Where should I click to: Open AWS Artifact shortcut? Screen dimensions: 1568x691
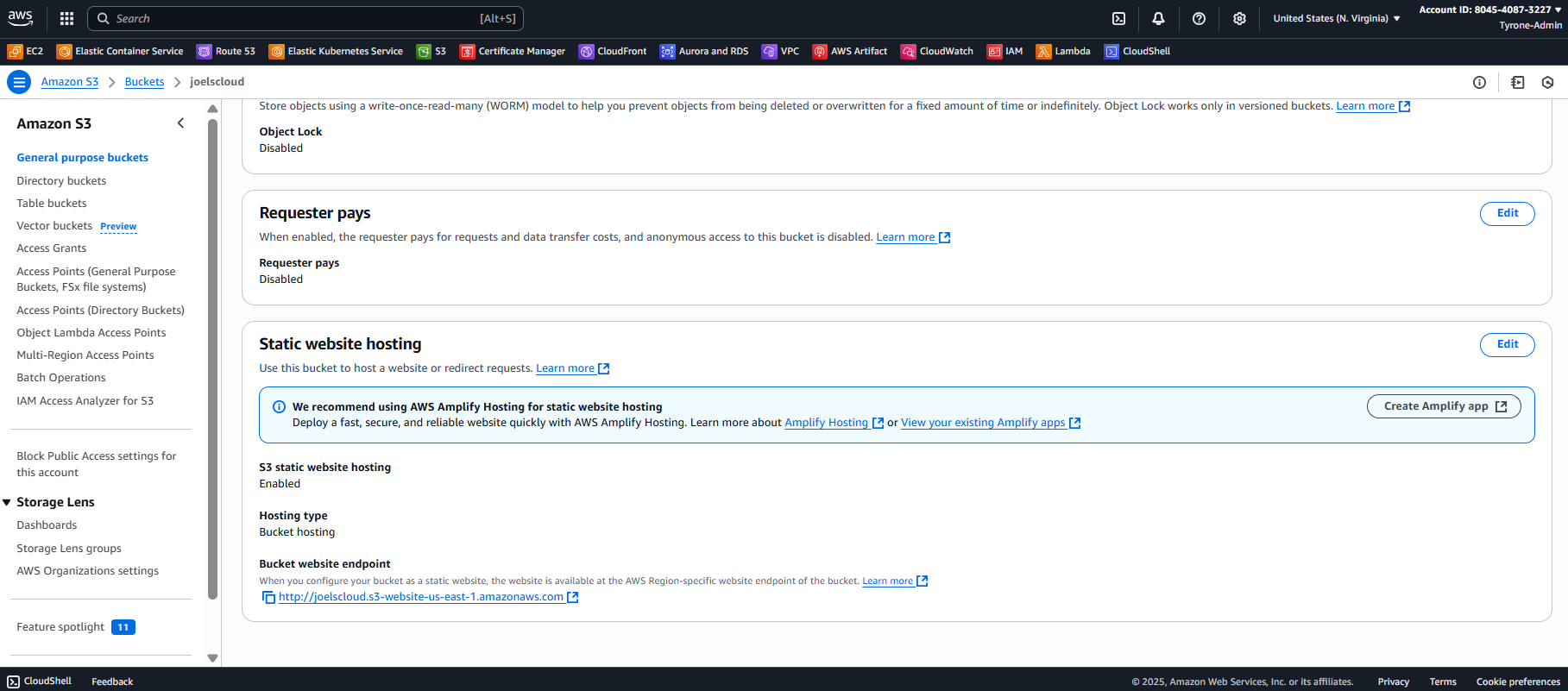tap(850, 51)
